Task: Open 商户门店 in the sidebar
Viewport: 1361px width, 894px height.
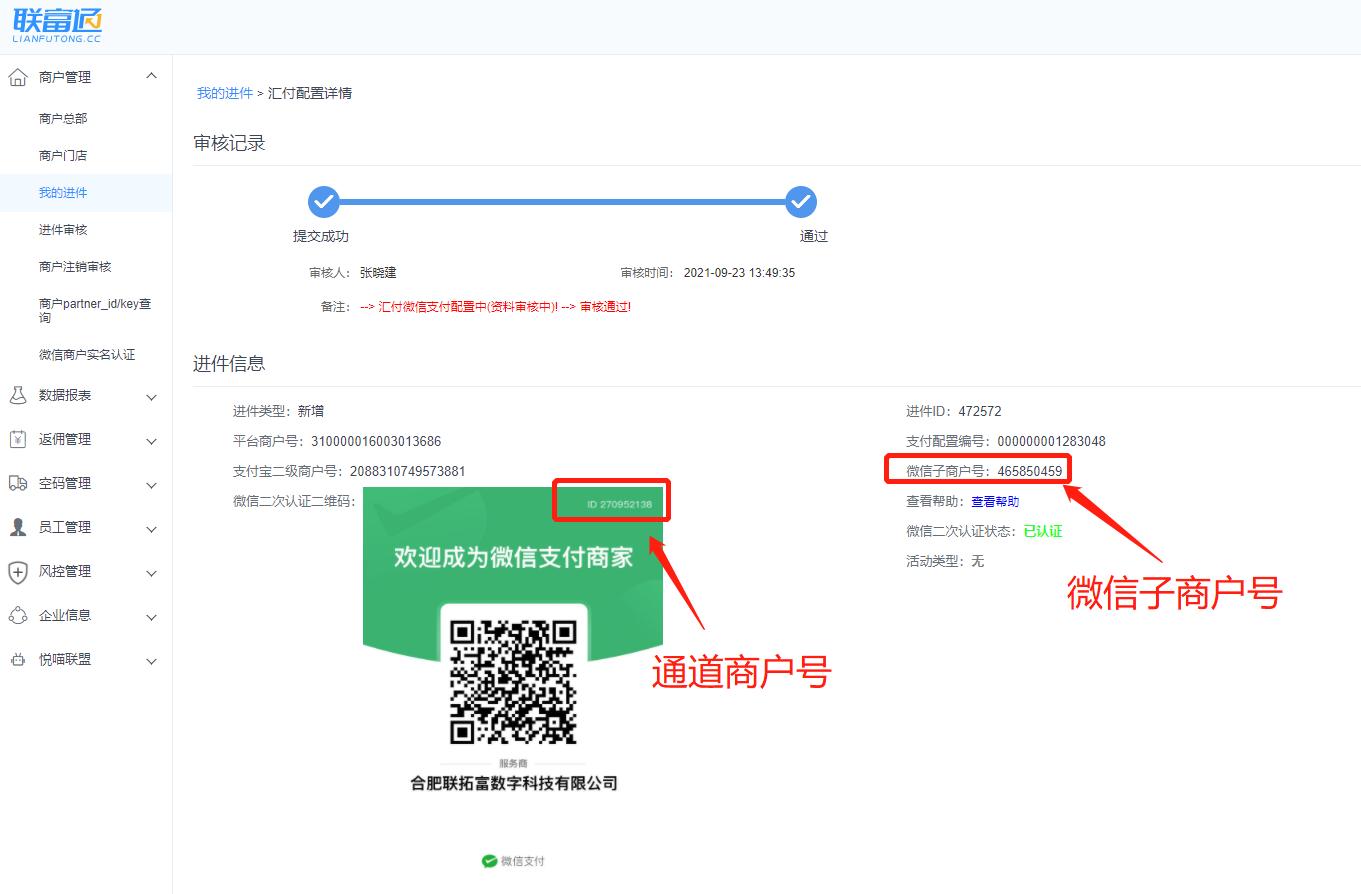Action: pyautogui.click(x=63, y=155)
